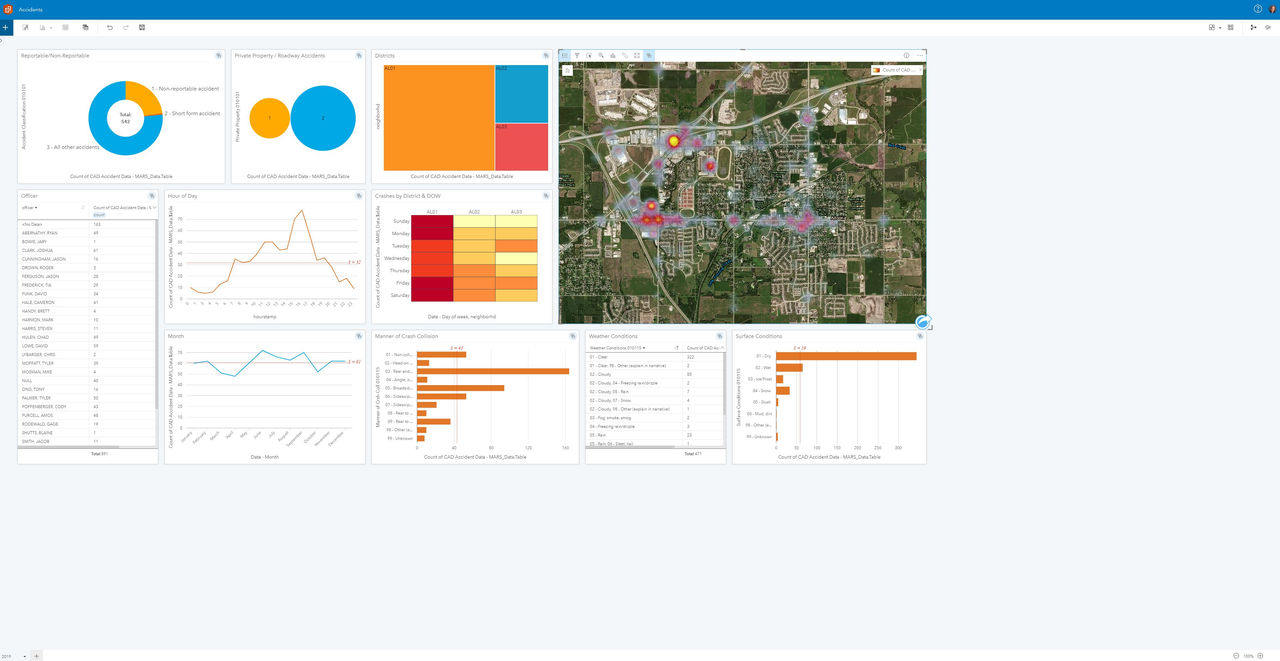The height and width of the screenshot is (661, 1280).
Task: Click the filter icon on the map toolbar
Action: (578, 55)
